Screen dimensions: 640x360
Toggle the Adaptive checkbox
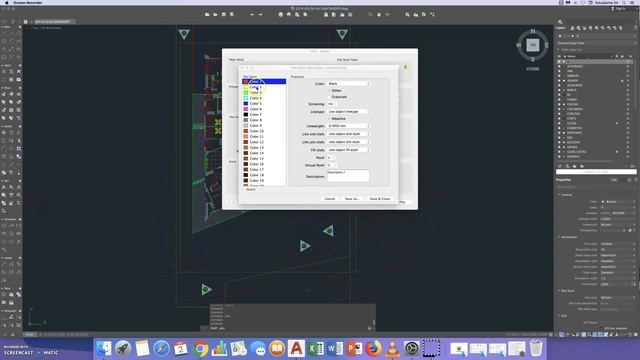pyautogui.click(x=329, y=119)
